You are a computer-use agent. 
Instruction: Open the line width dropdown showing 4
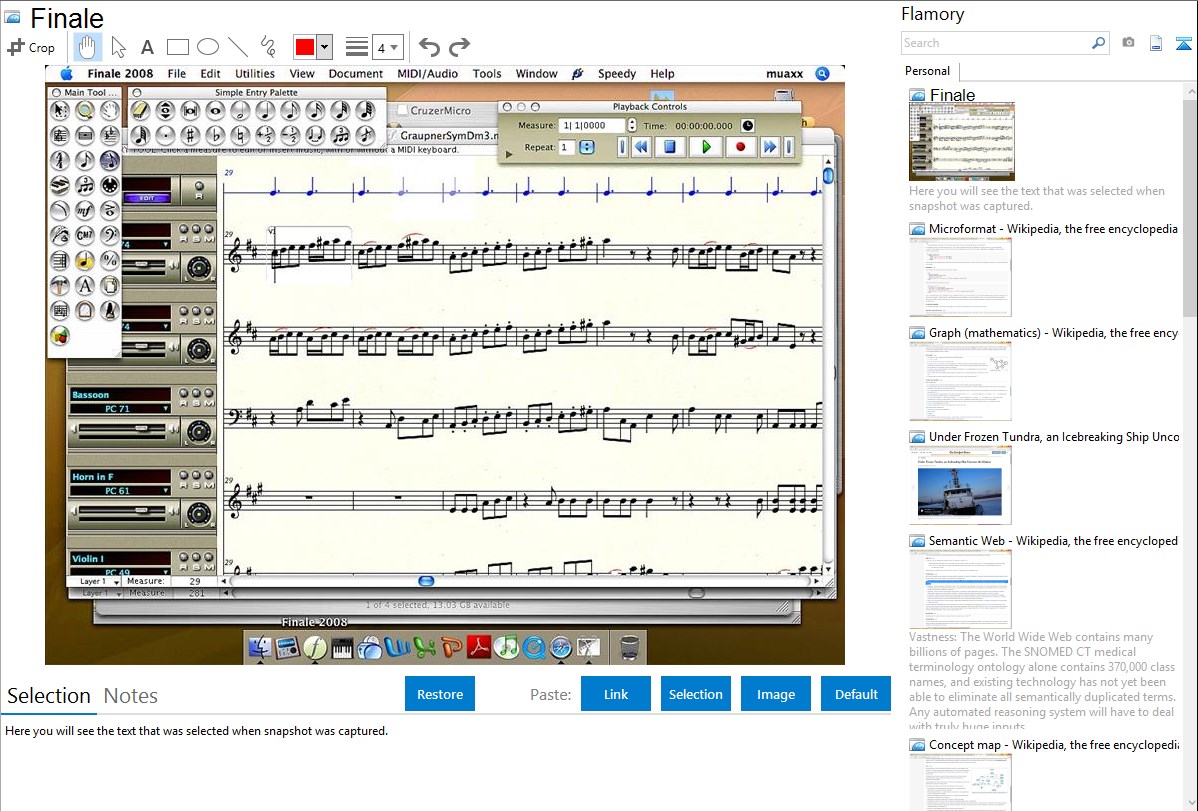click(x=388, y=47)
